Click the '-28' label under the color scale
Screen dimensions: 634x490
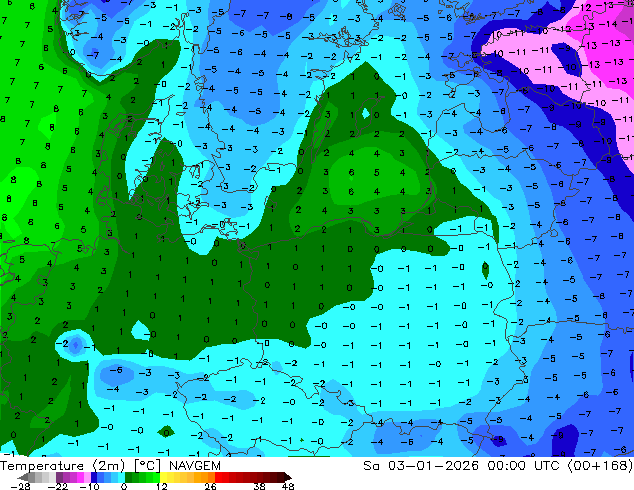pyautogui.click(x=21, y=486)
